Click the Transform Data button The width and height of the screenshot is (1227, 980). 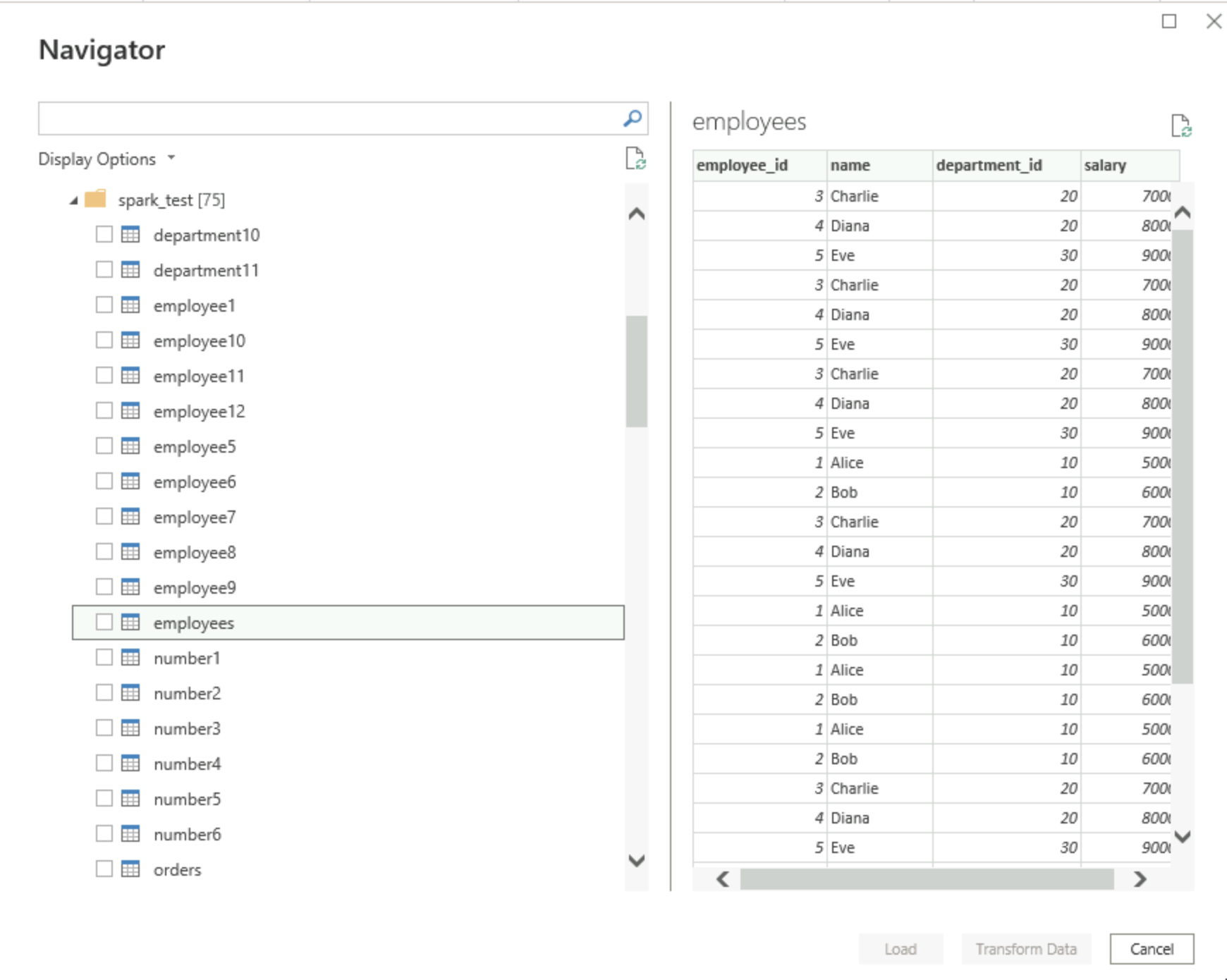pyautogui.click(x=1026, y=949)
